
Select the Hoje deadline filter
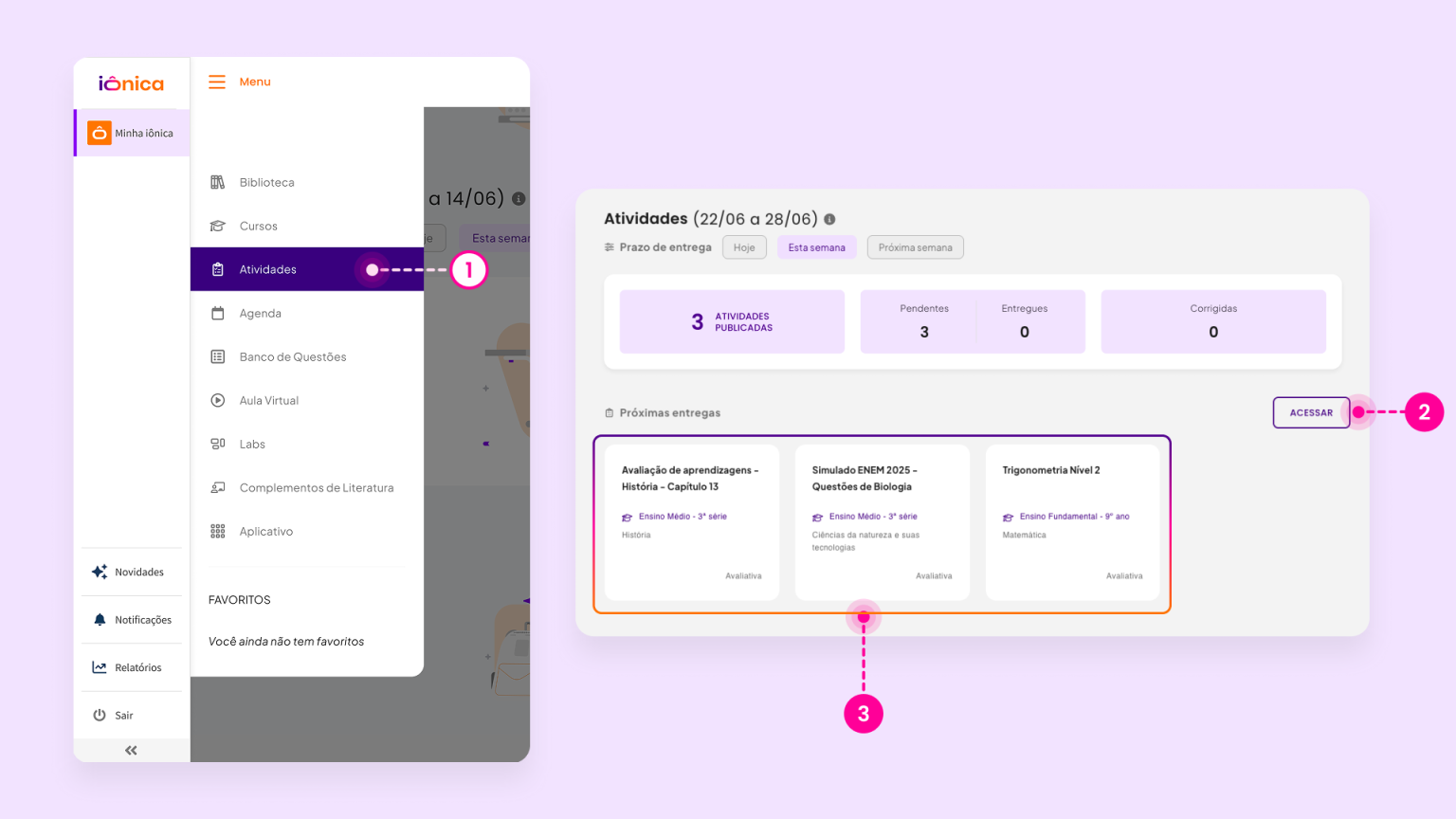pos(744,247)
